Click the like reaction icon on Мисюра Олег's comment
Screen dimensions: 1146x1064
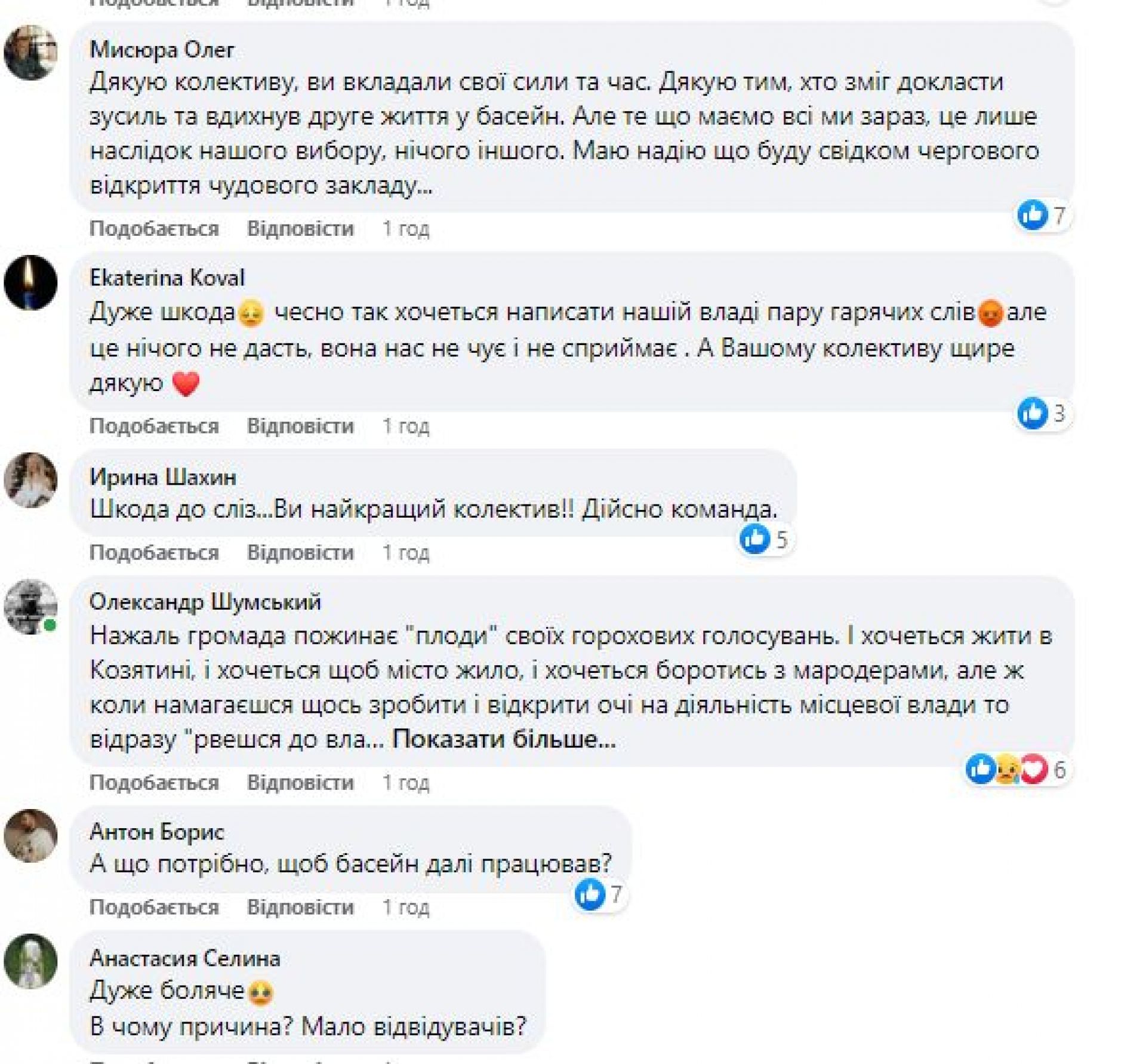pos(1032,215)
